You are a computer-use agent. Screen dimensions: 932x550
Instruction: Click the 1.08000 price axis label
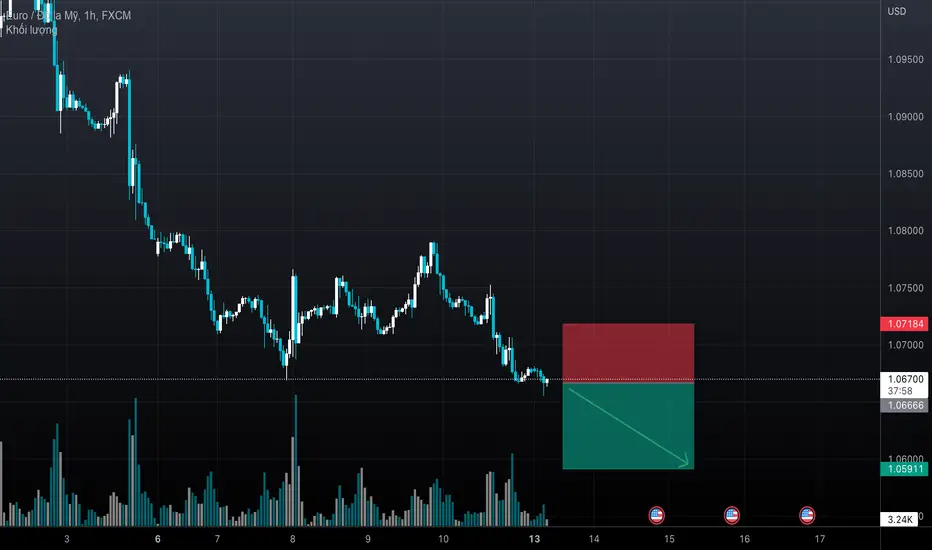tap(905, 231)
